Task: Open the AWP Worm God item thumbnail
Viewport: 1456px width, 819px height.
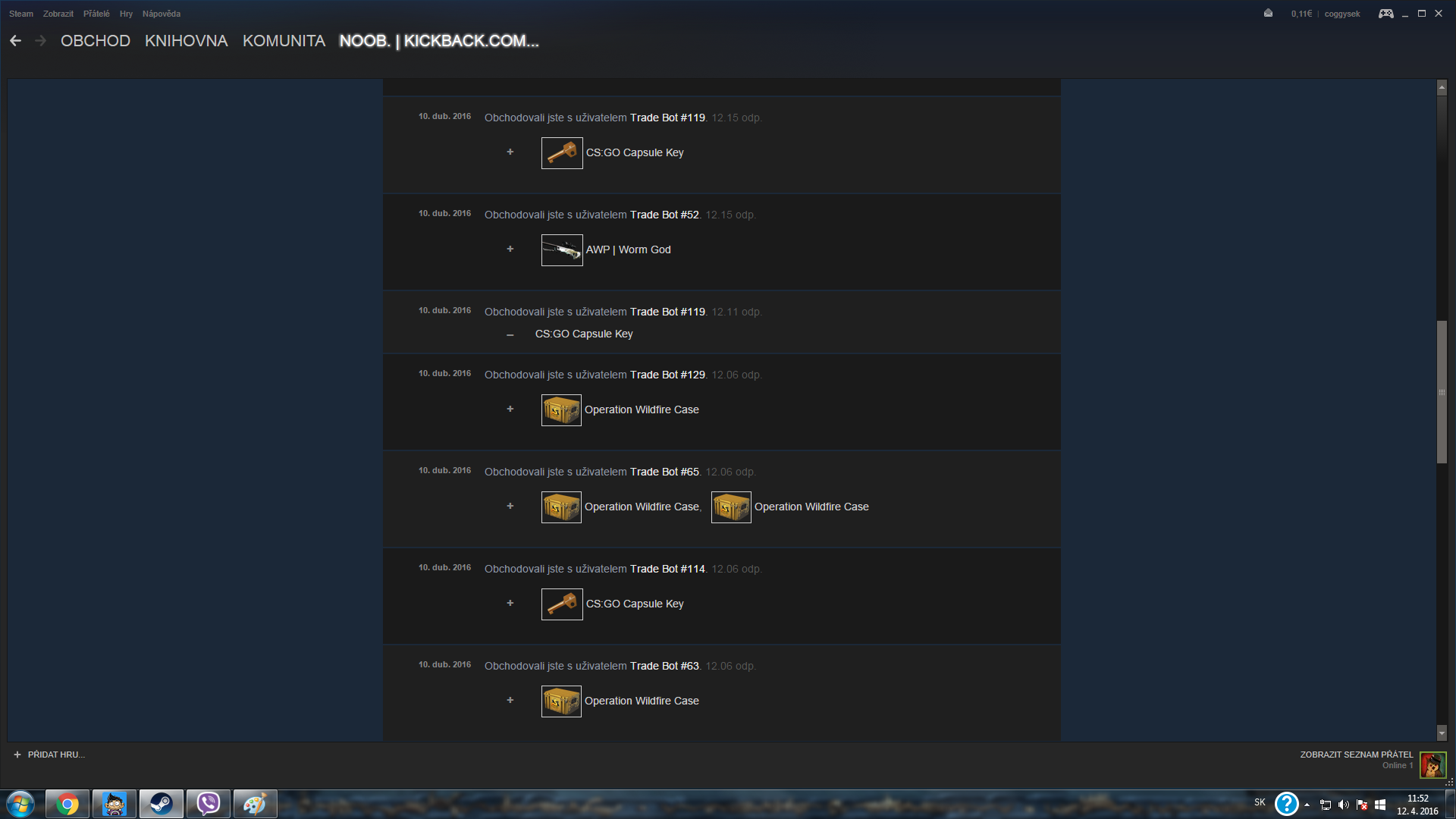Action: [x=562, y=250]
